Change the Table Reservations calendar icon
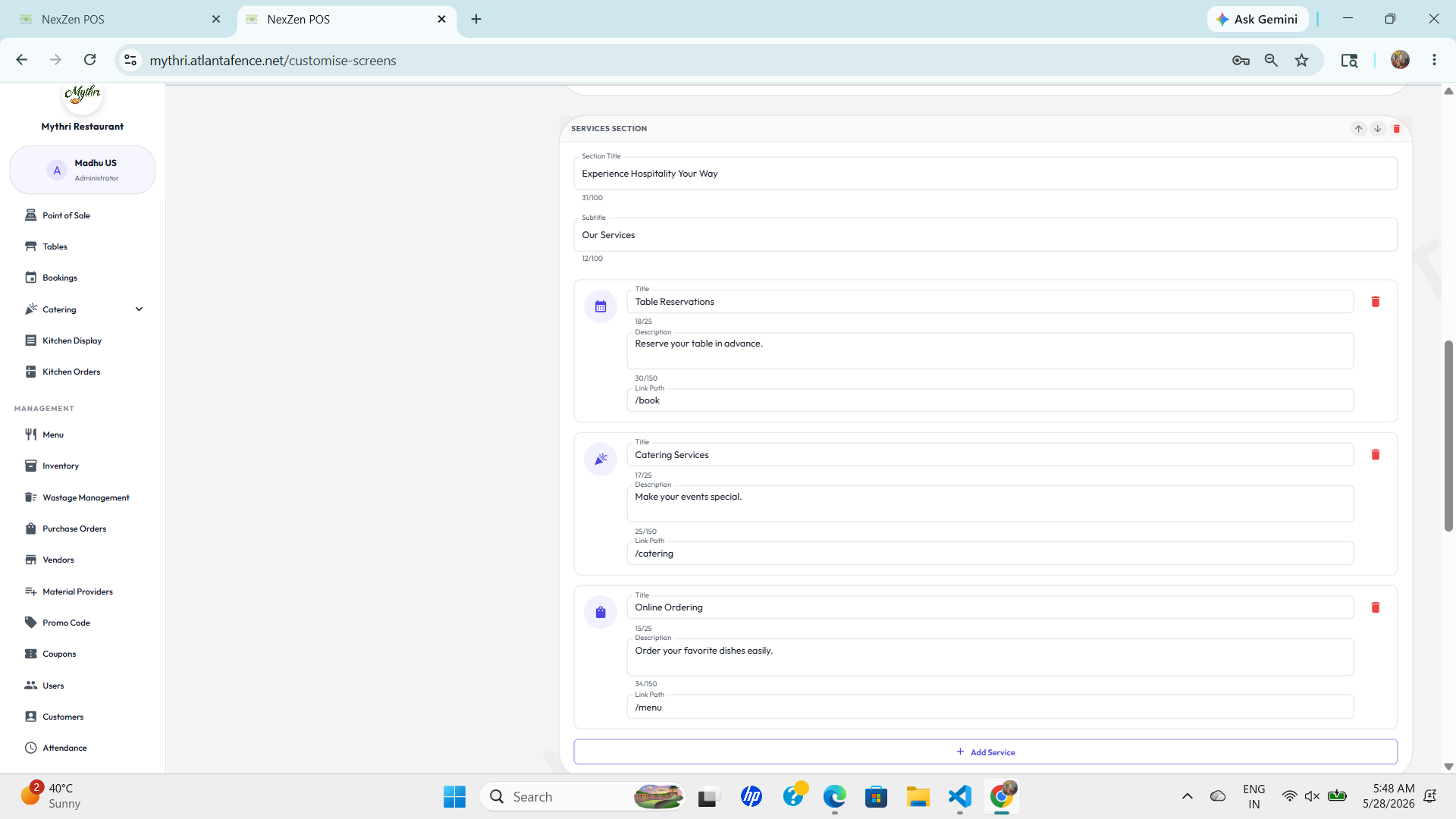Viewport: 1456px width, 819px height. (601, 307)
